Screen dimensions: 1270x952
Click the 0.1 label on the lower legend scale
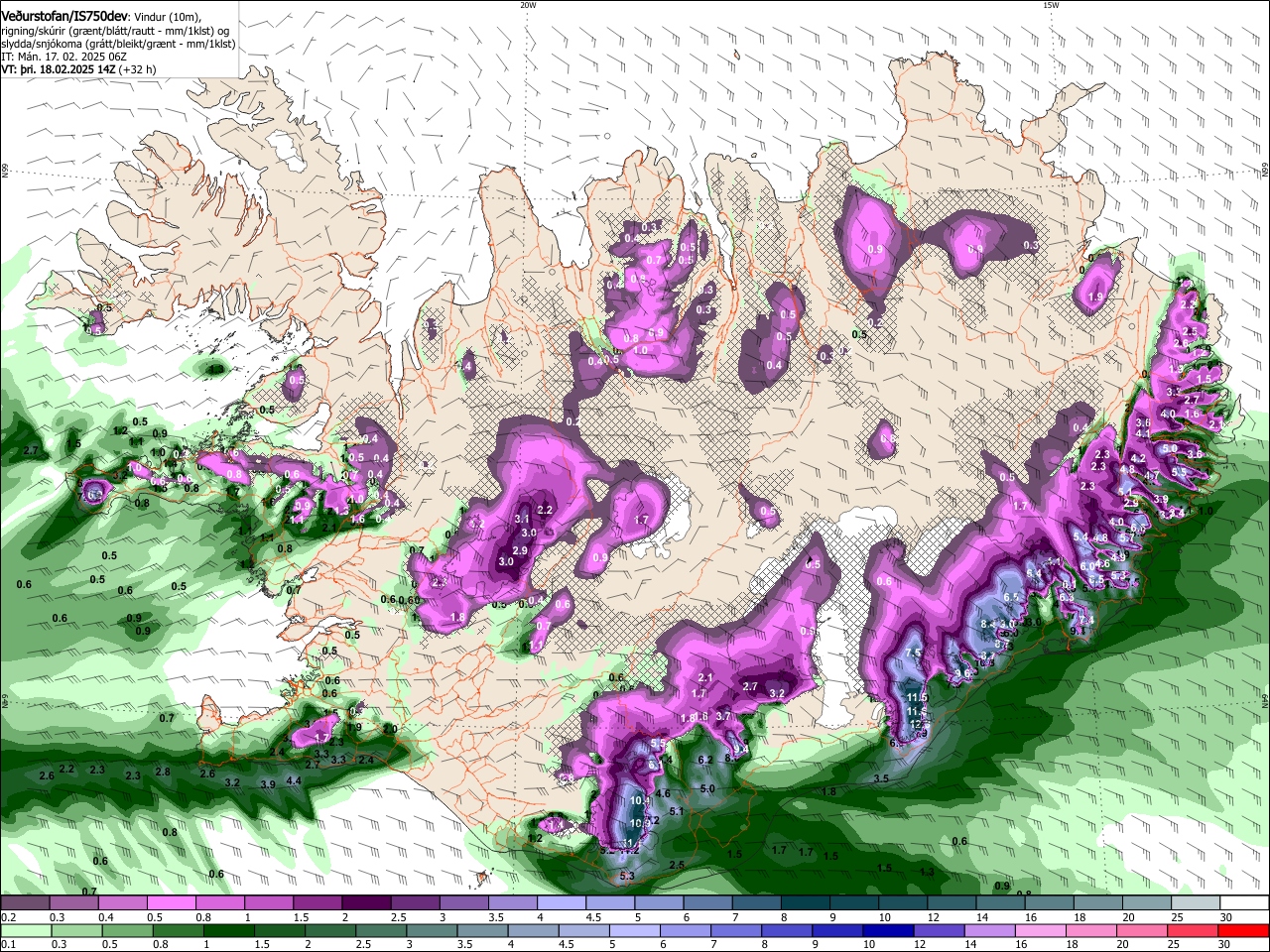pos(9,944)
